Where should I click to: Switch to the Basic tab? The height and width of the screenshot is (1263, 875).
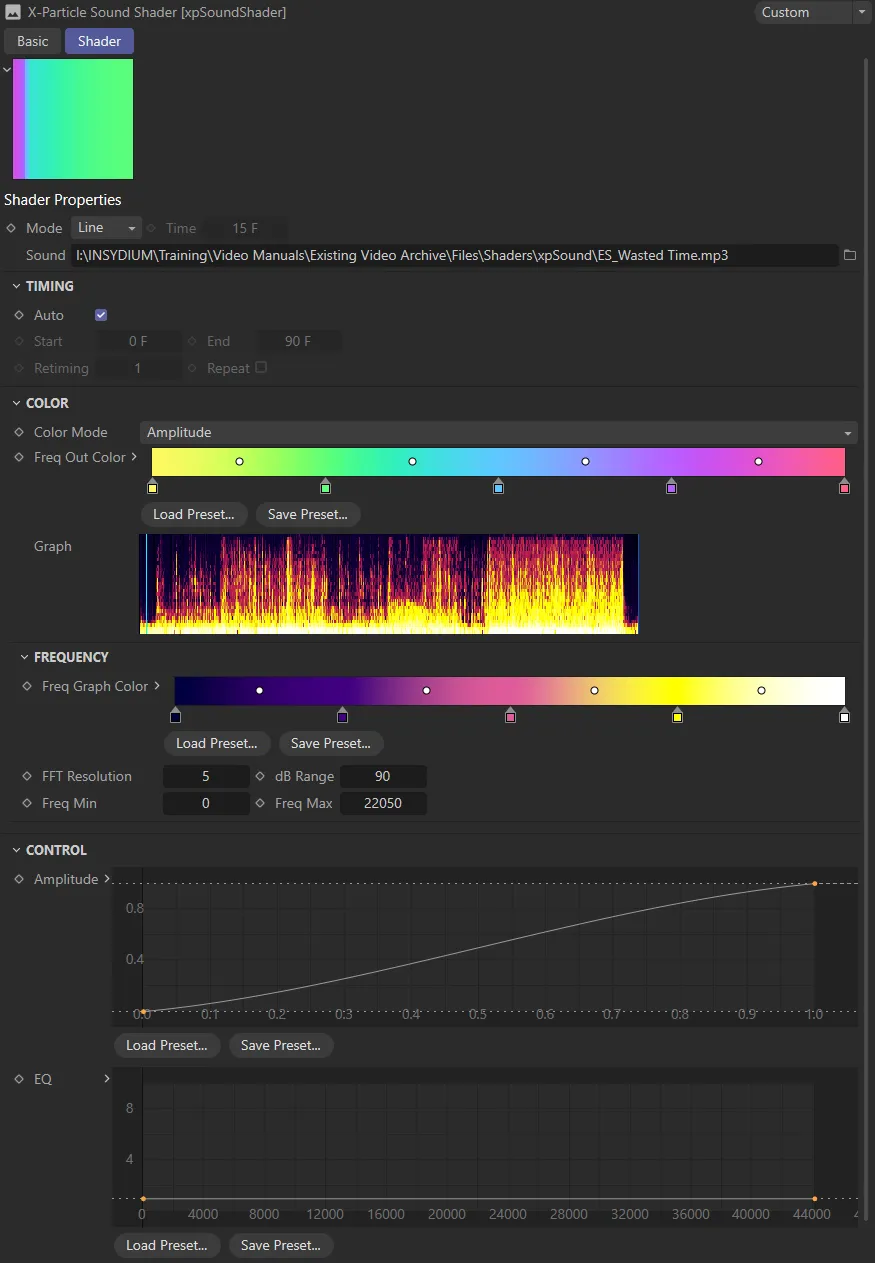click(x=31, y=41)
